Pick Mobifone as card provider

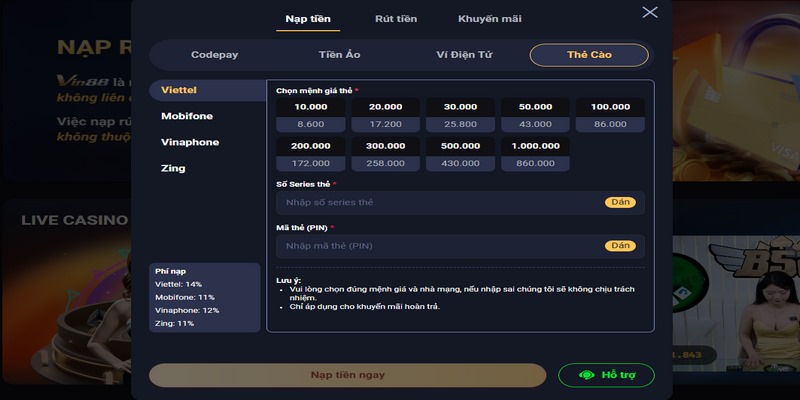[x=187, y=116]
